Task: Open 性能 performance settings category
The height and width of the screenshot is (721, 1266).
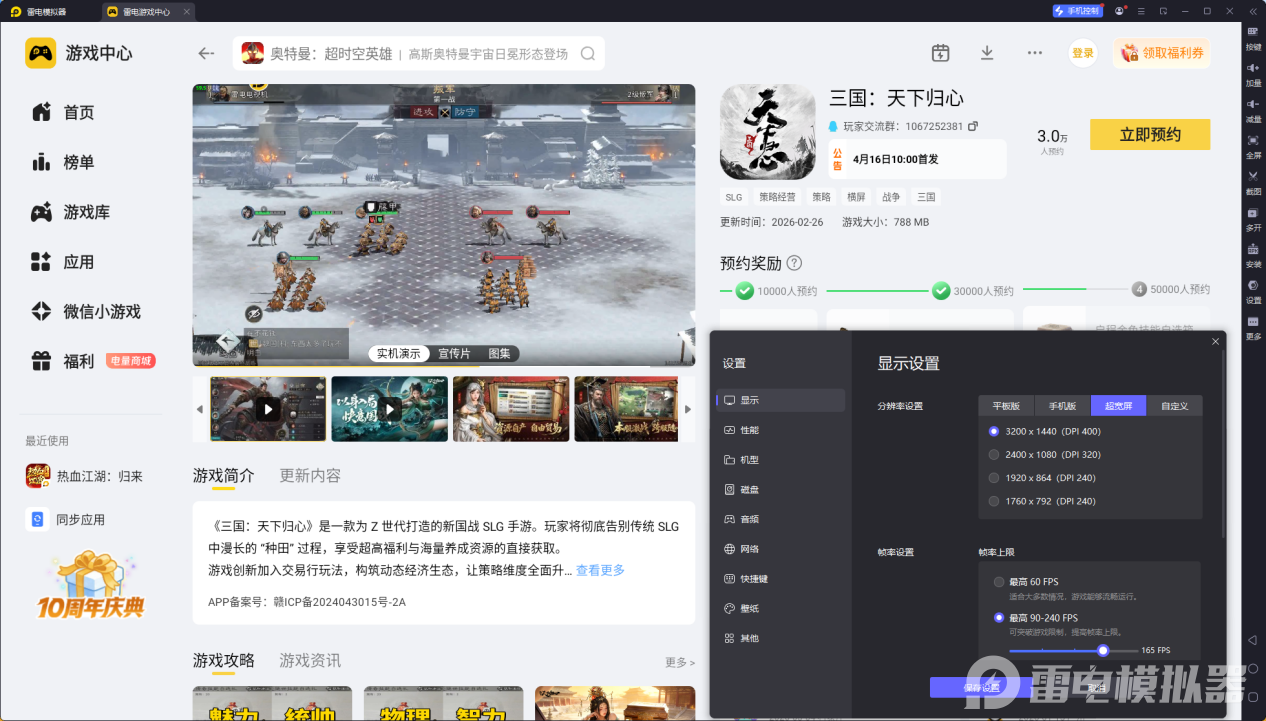Action: click(781, 430)
